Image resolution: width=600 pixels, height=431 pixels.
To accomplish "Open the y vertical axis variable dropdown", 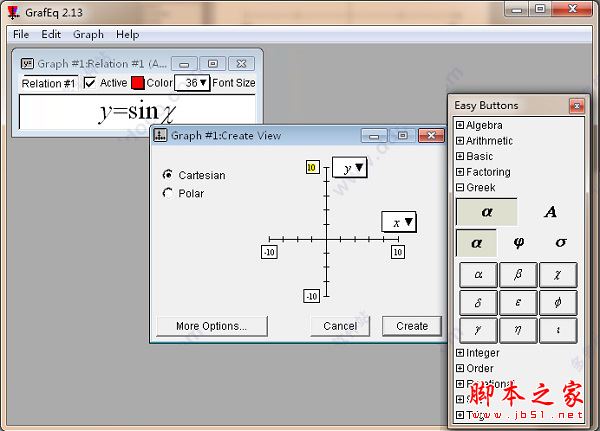I will tap(350, 168).
